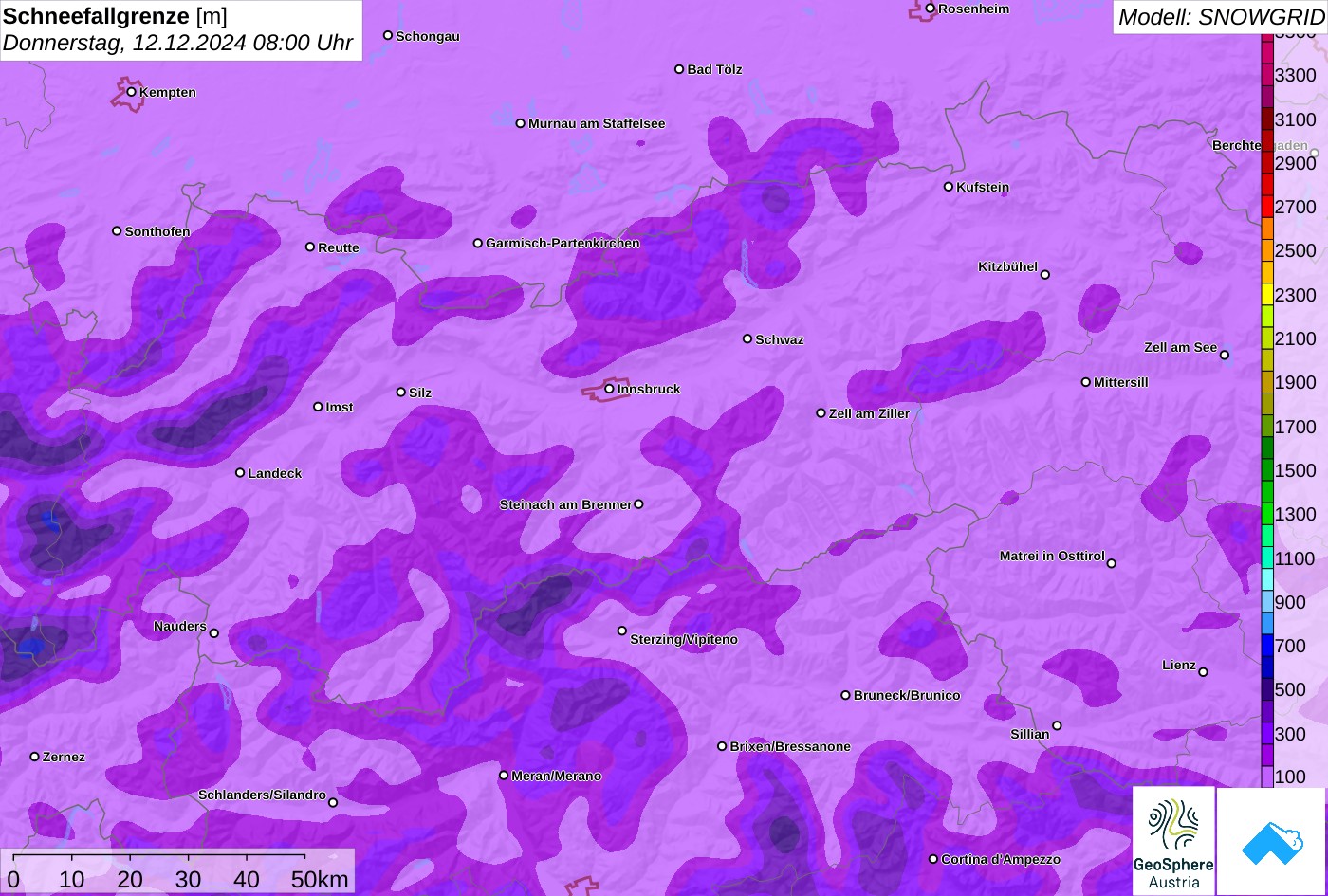Click the Schongau marker dot
This screenshot has height=896, width=1328.
[388, 36]
